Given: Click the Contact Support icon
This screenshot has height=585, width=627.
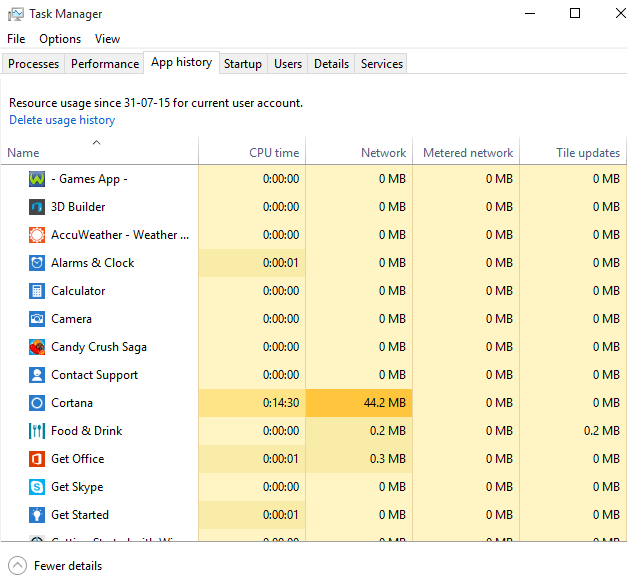Looking at the screenshot, I should [x=37, y=375].
